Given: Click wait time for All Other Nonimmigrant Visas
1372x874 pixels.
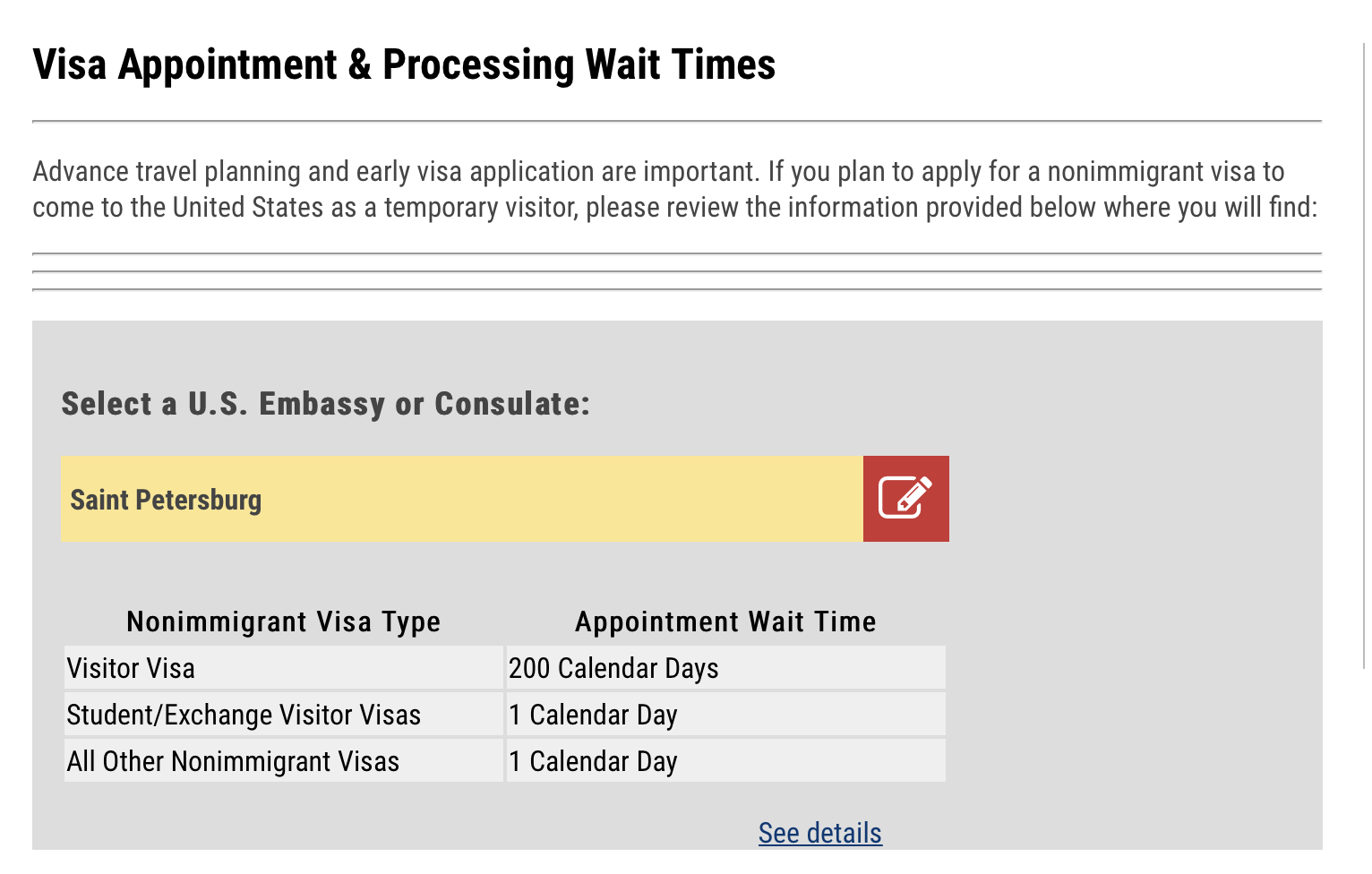Looking at the screenshot, I should (x=725, y=761).
